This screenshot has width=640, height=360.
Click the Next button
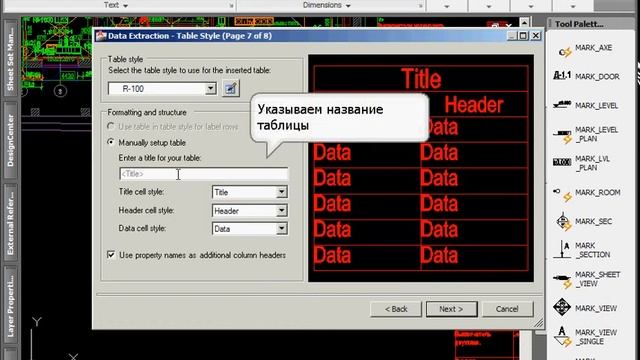click(x=451, y=309)
